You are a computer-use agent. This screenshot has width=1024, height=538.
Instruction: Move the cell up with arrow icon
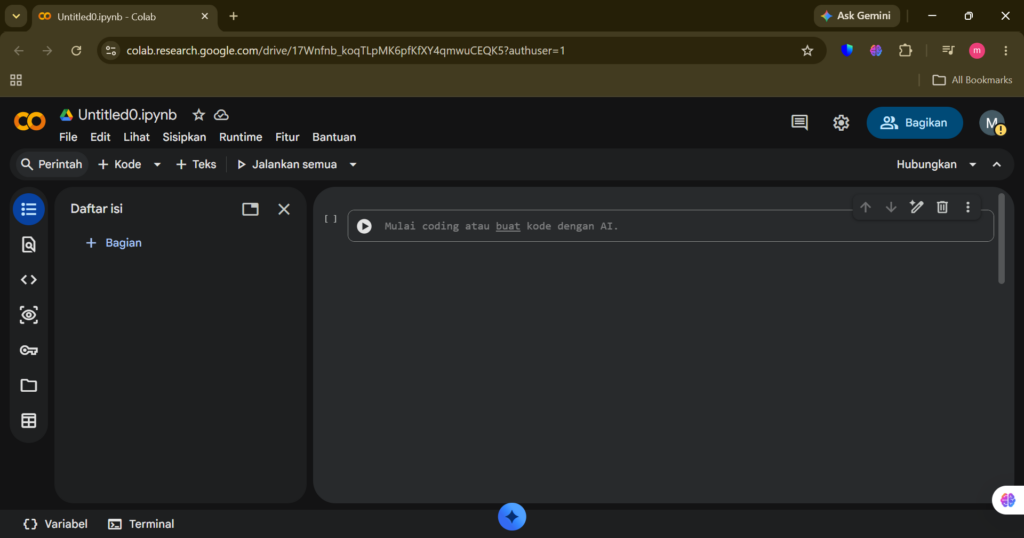[865, 208]
